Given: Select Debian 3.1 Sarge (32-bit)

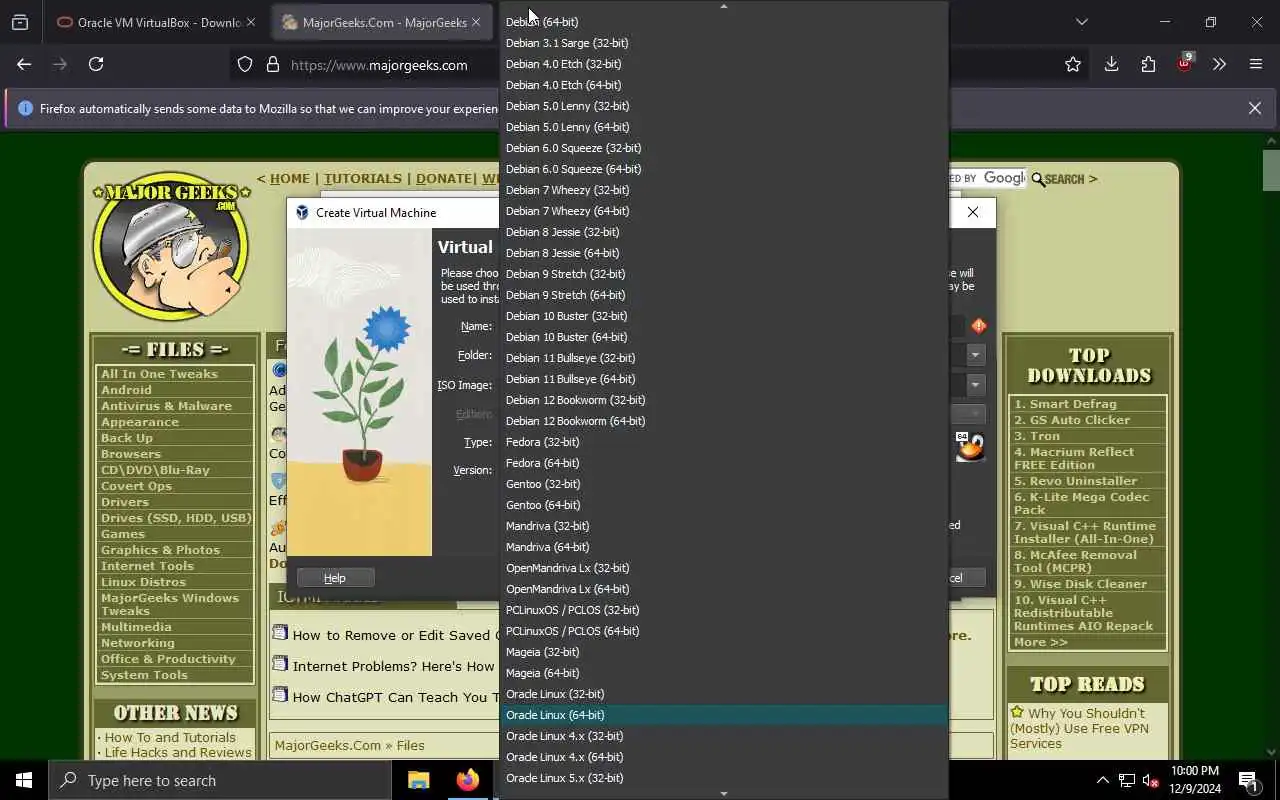Looking at the screenshot, I should pyautogui.click(x=723, y=43).
